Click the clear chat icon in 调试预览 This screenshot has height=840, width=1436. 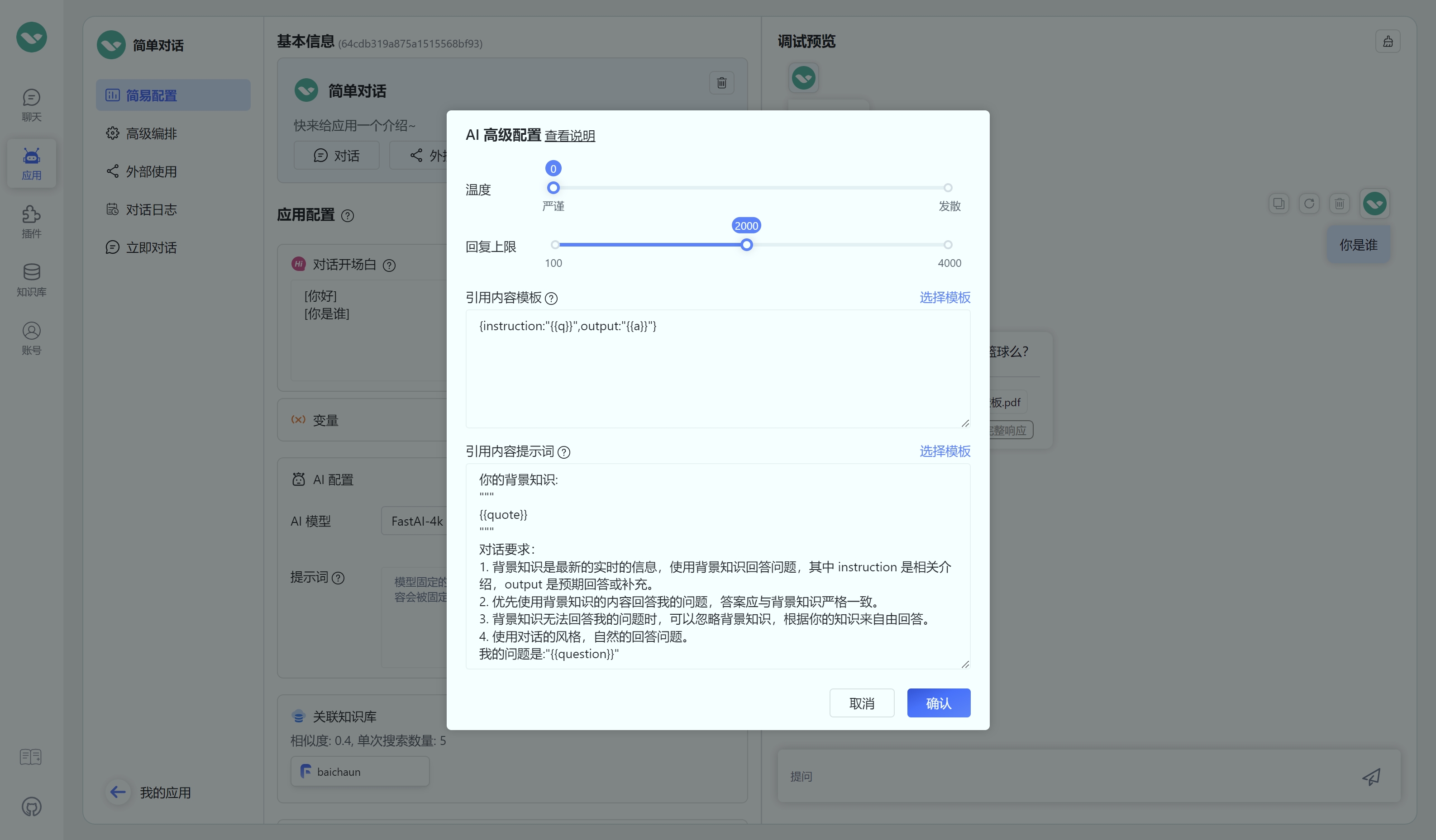coord(1388,42)
